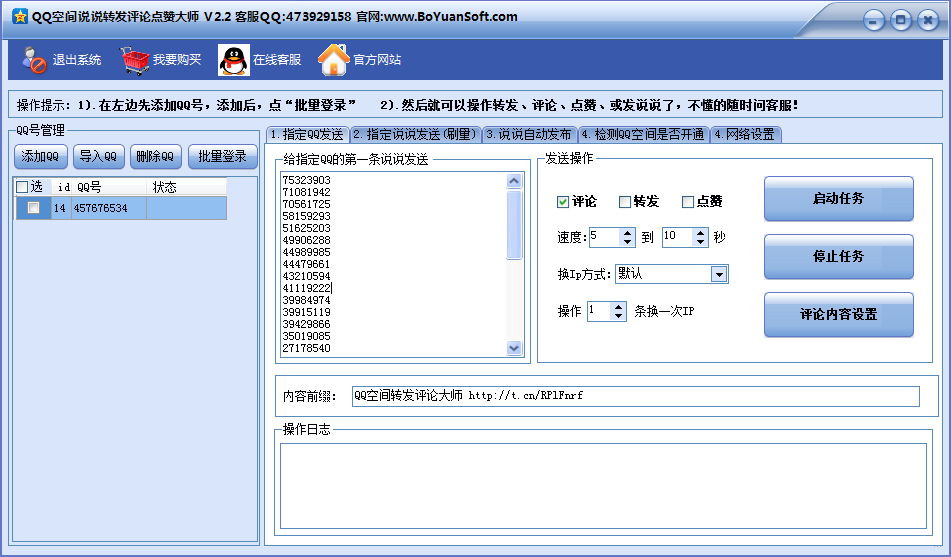Click the 启动任务 button
The width and height of the screenshot is (951, 557).
[838, 199]
